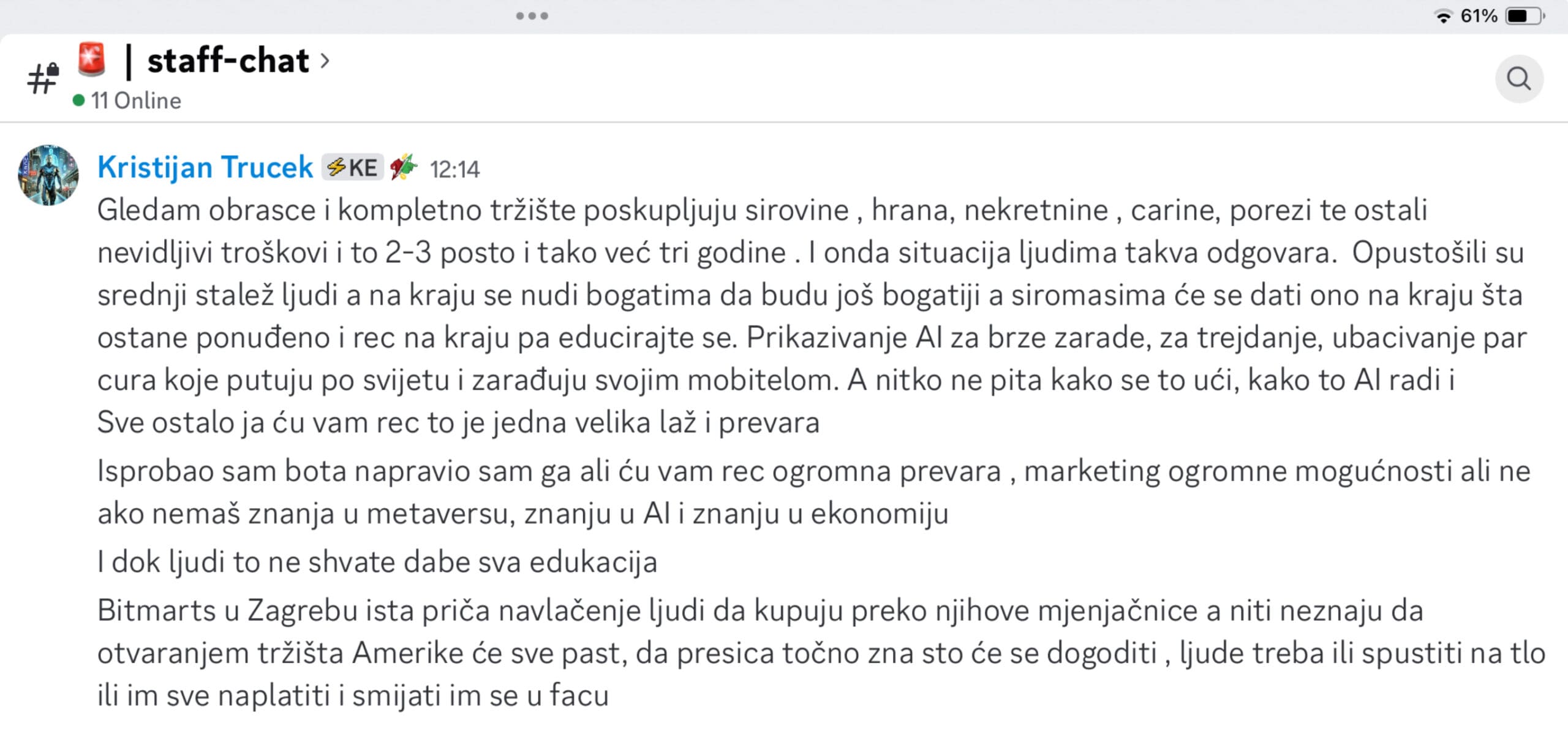Select the message starting "Gledam obrasce"
The image size is (1568, 736).
pos(796,316)
